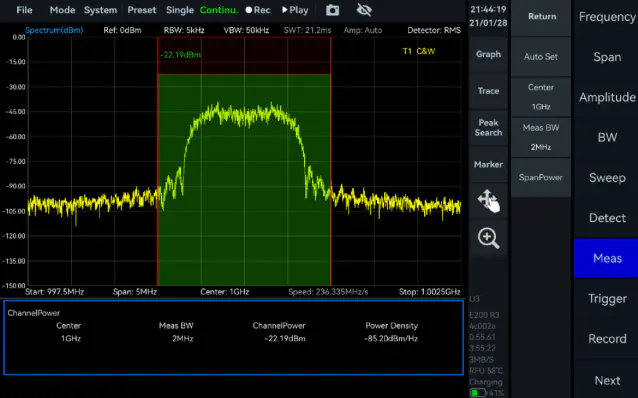Switch to Single sweep mode
The image size is (638, 398).
pos(179,10)
